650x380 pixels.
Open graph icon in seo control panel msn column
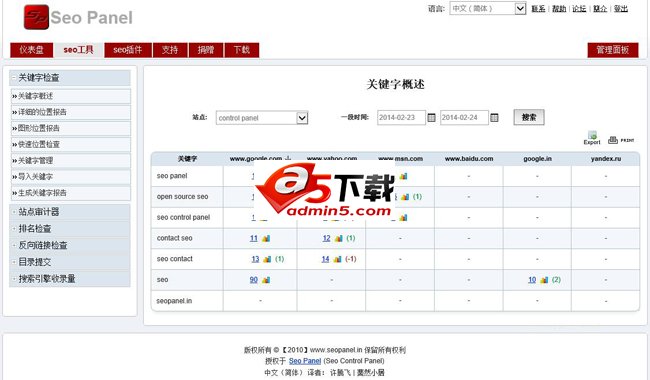403,218
